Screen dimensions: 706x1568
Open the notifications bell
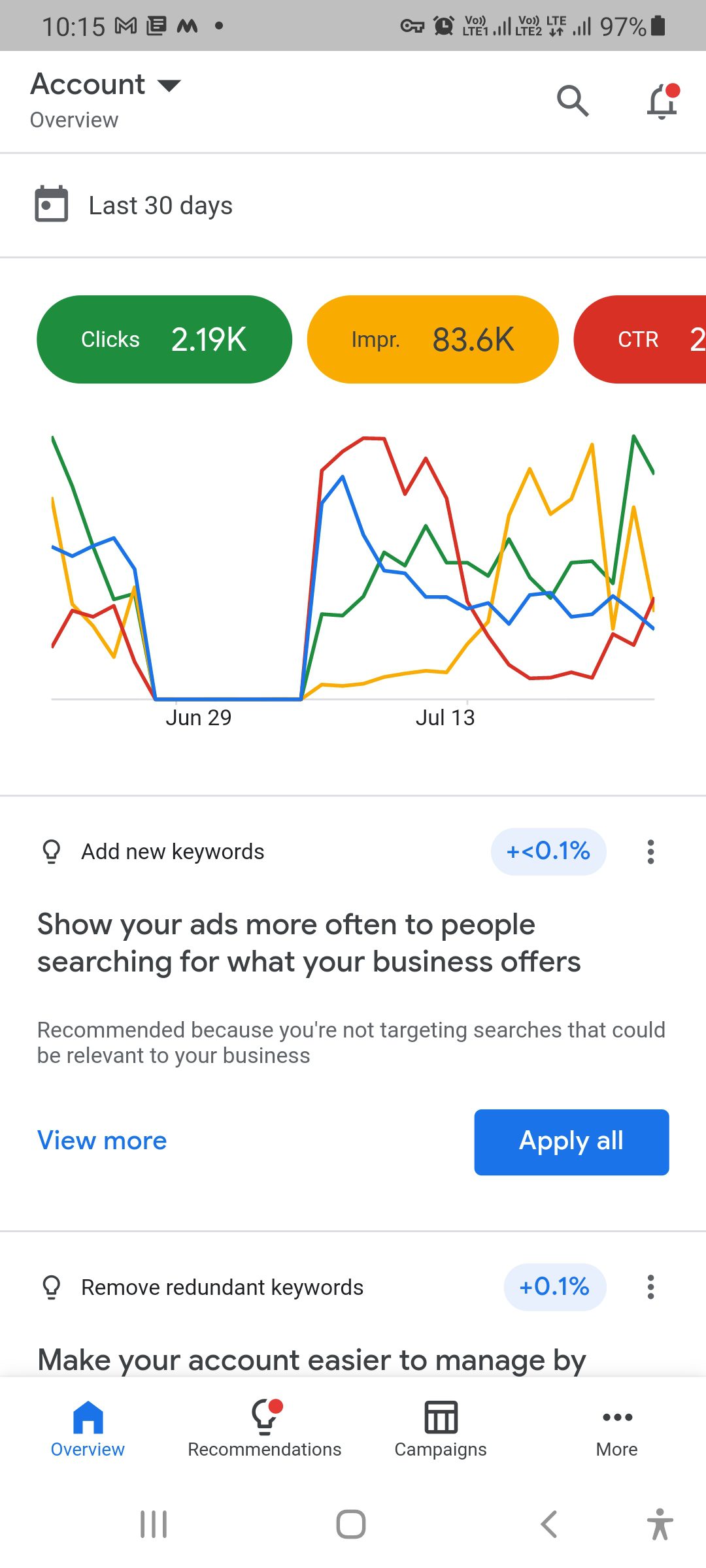[x=662, y=101]
